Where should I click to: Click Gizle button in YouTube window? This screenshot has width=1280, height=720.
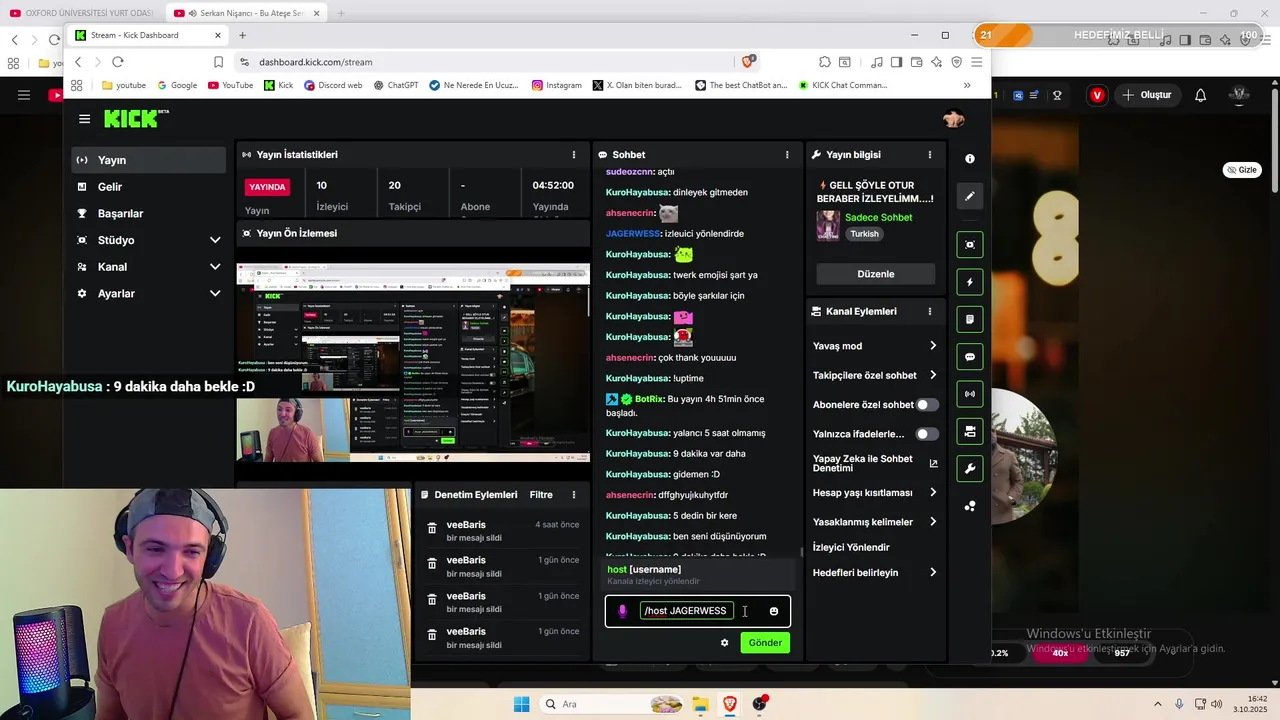pyautogui.click(x=1243, y=170)
